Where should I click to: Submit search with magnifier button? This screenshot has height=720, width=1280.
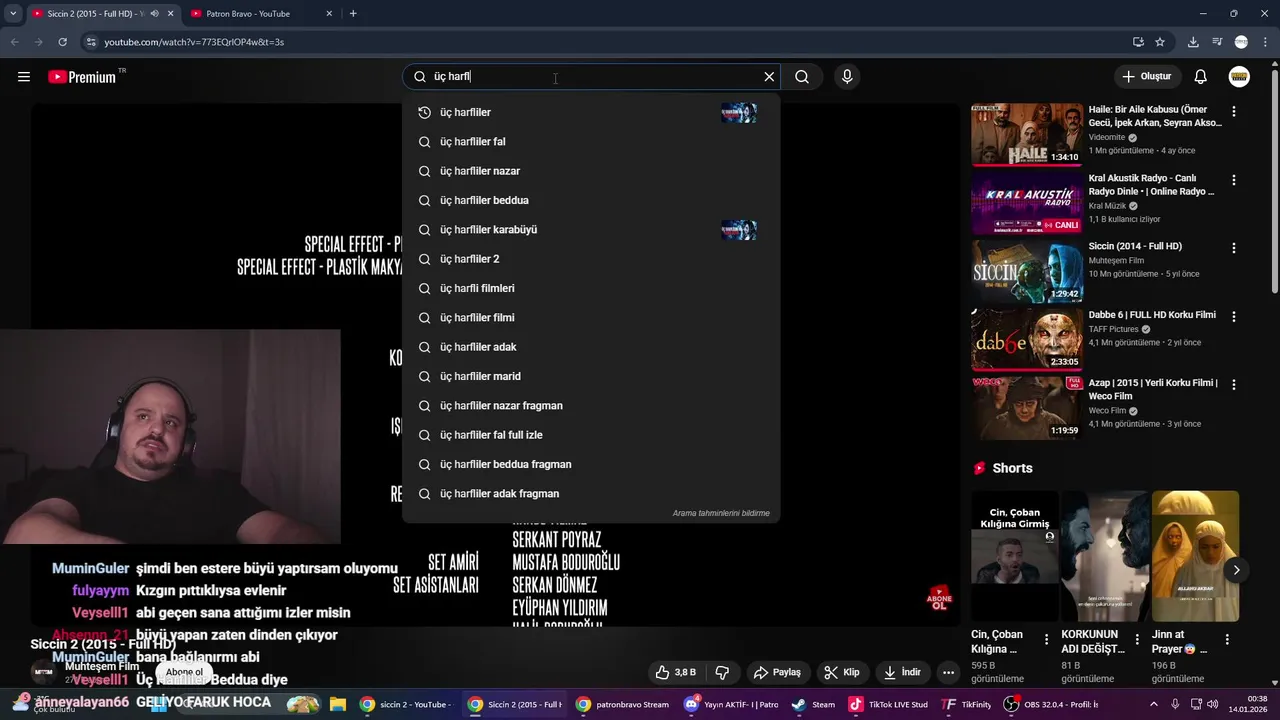pyautogui.click(x=802, y=77)
